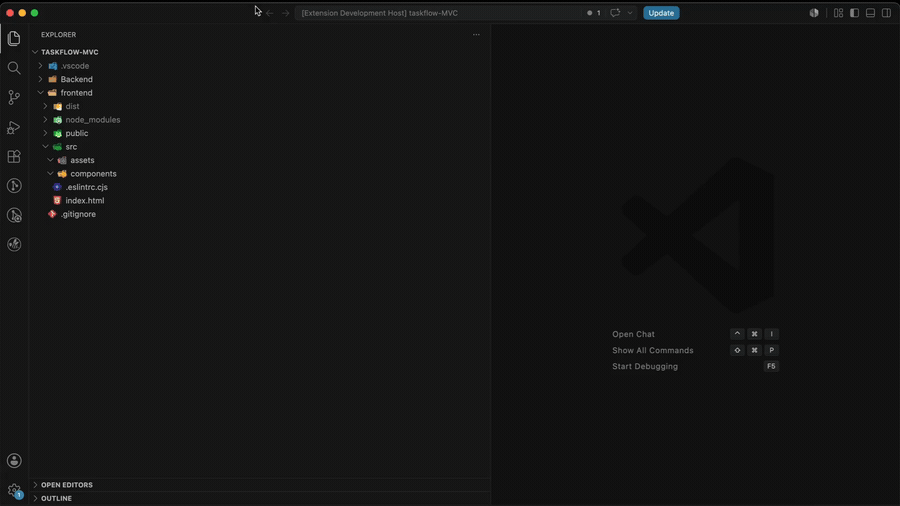The width and height of the screenshot is (900, 506).
Task: Click the index.html HTML file icon
Action: (57, 201)
